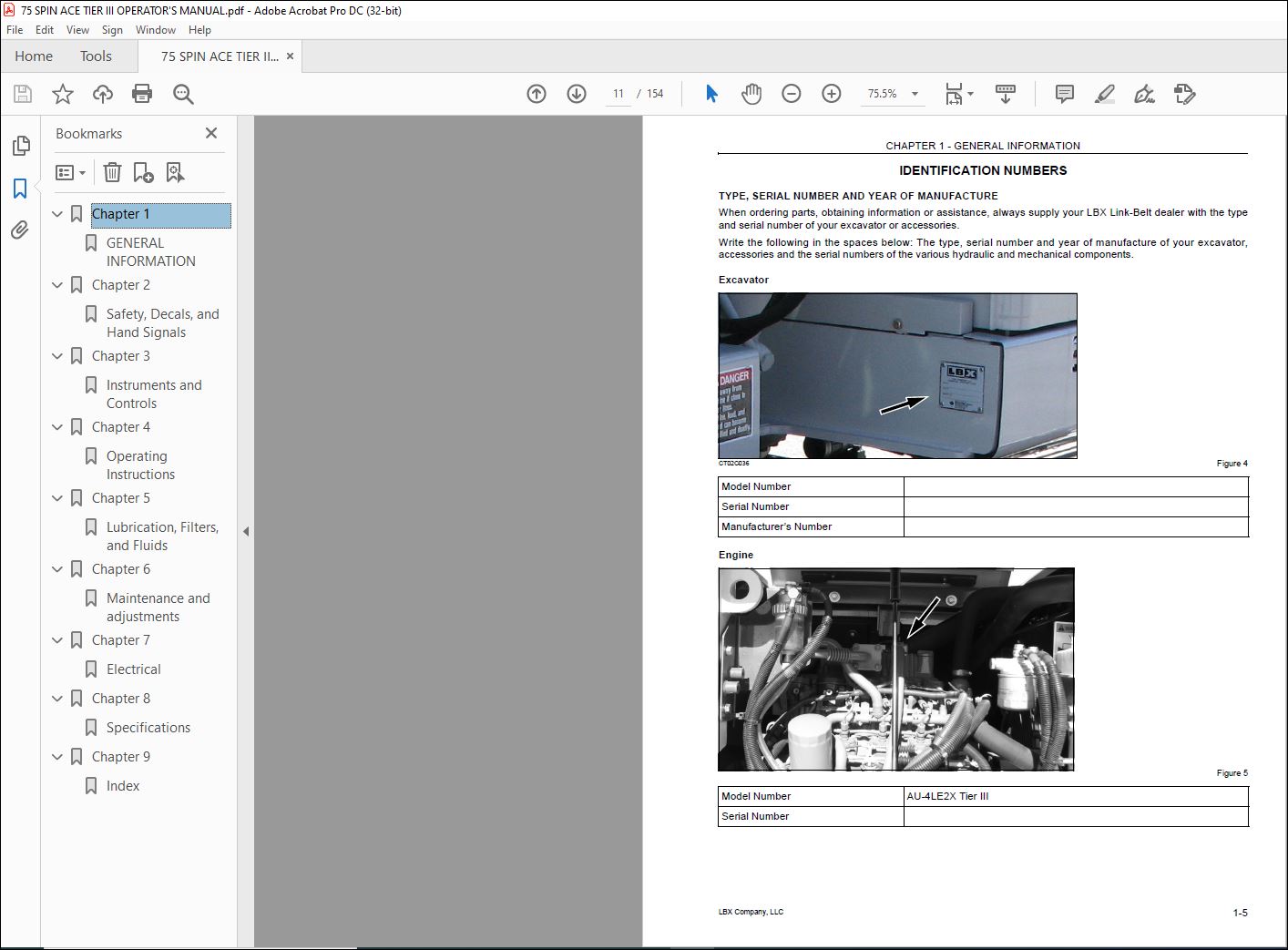The height and width of the screenshot is (950, 1288).
Task: Activate the selection arrow tool
Action: 711,94
